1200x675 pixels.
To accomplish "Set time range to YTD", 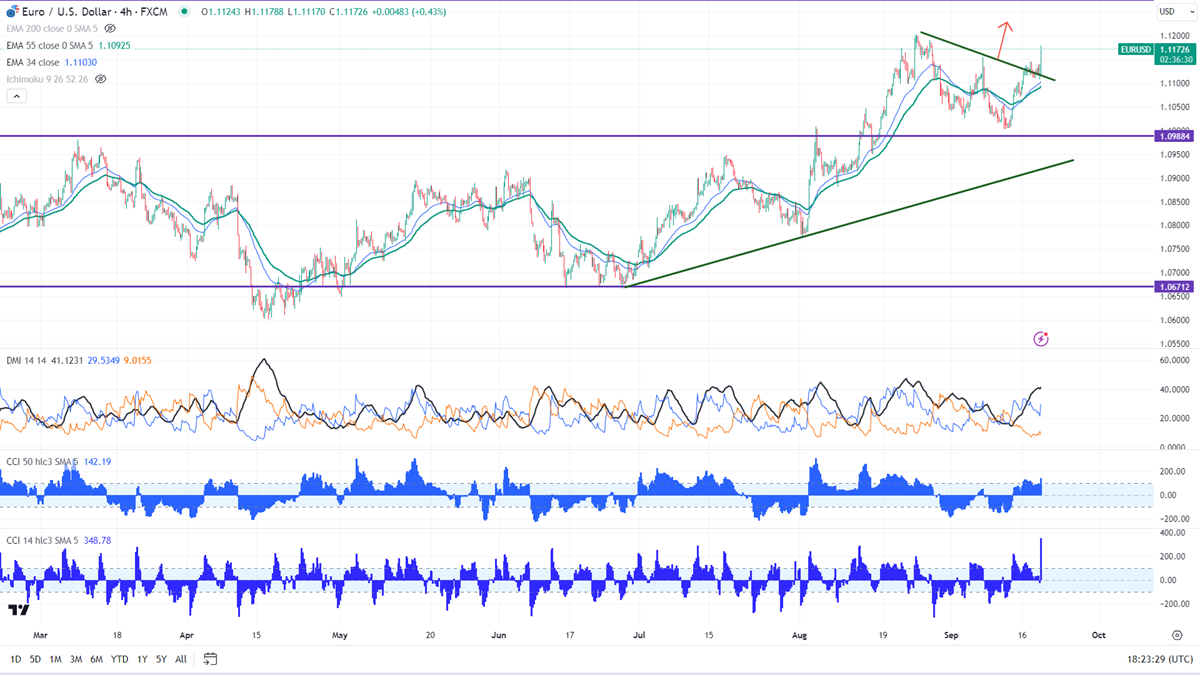I will pos(119,659).
